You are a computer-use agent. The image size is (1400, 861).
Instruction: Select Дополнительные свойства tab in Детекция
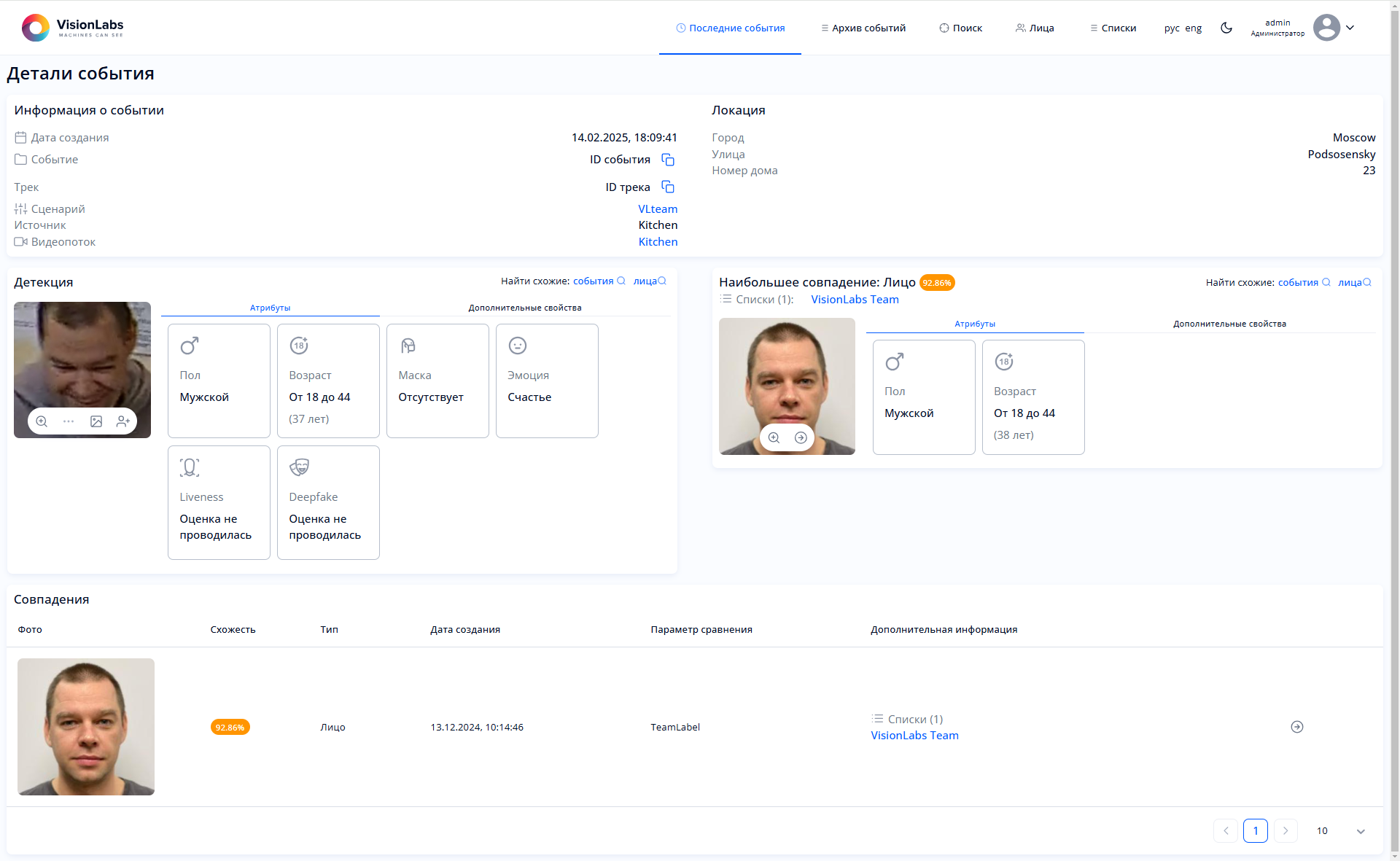(x=525, y=308)
